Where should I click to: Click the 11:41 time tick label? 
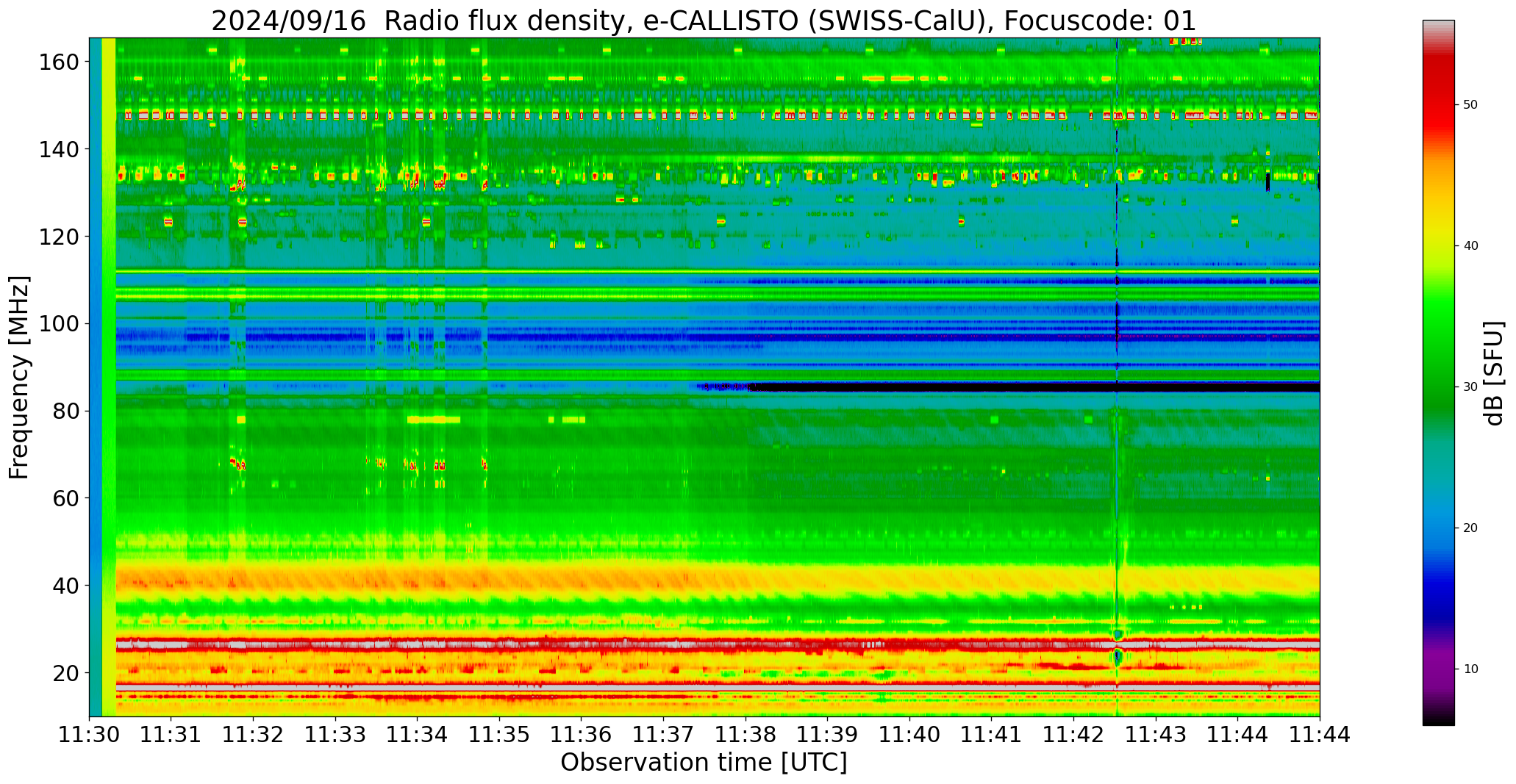pos(992,735)
